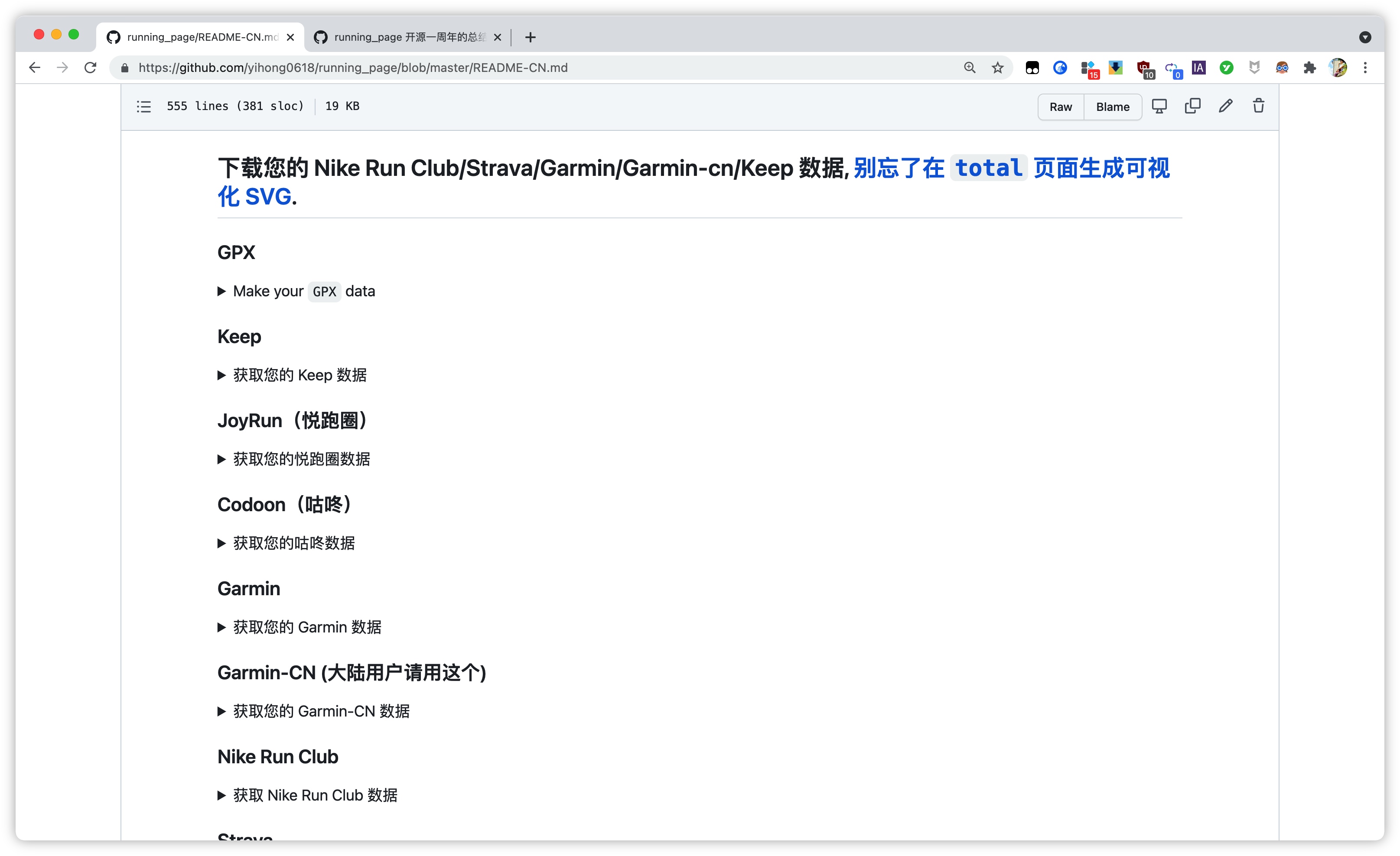Open a new browser tab
Viewport: 1400px width, 856px height.
coord(530,37)
